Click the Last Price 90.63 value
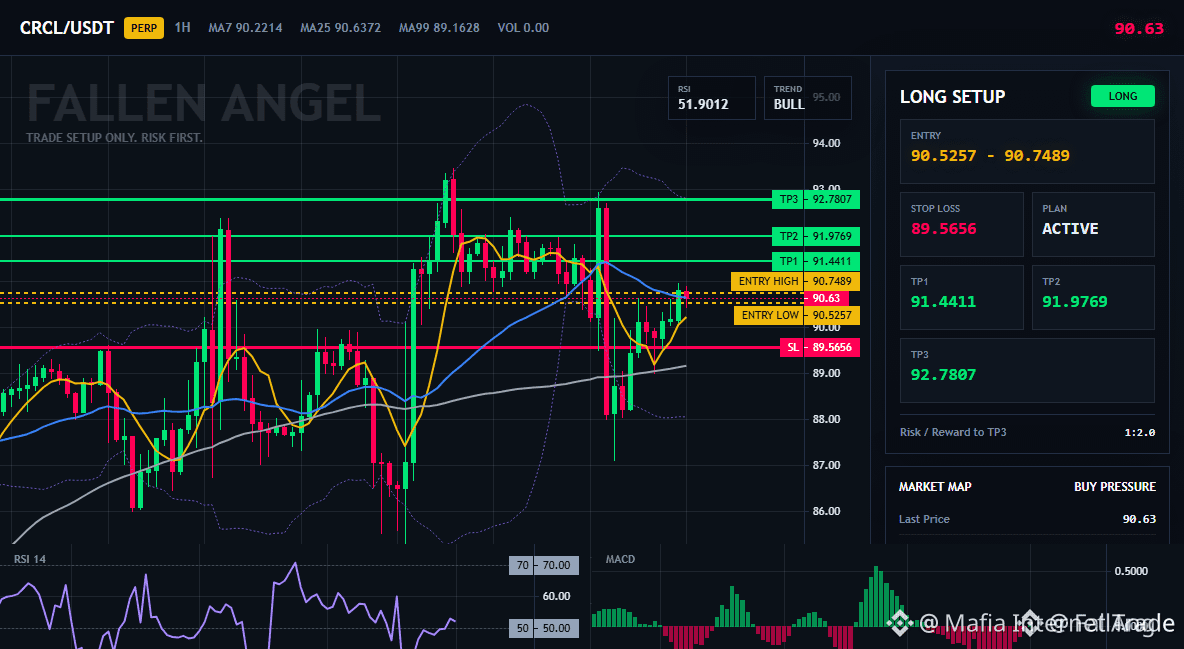The image size is (1184, 649). pos(1139,519)
